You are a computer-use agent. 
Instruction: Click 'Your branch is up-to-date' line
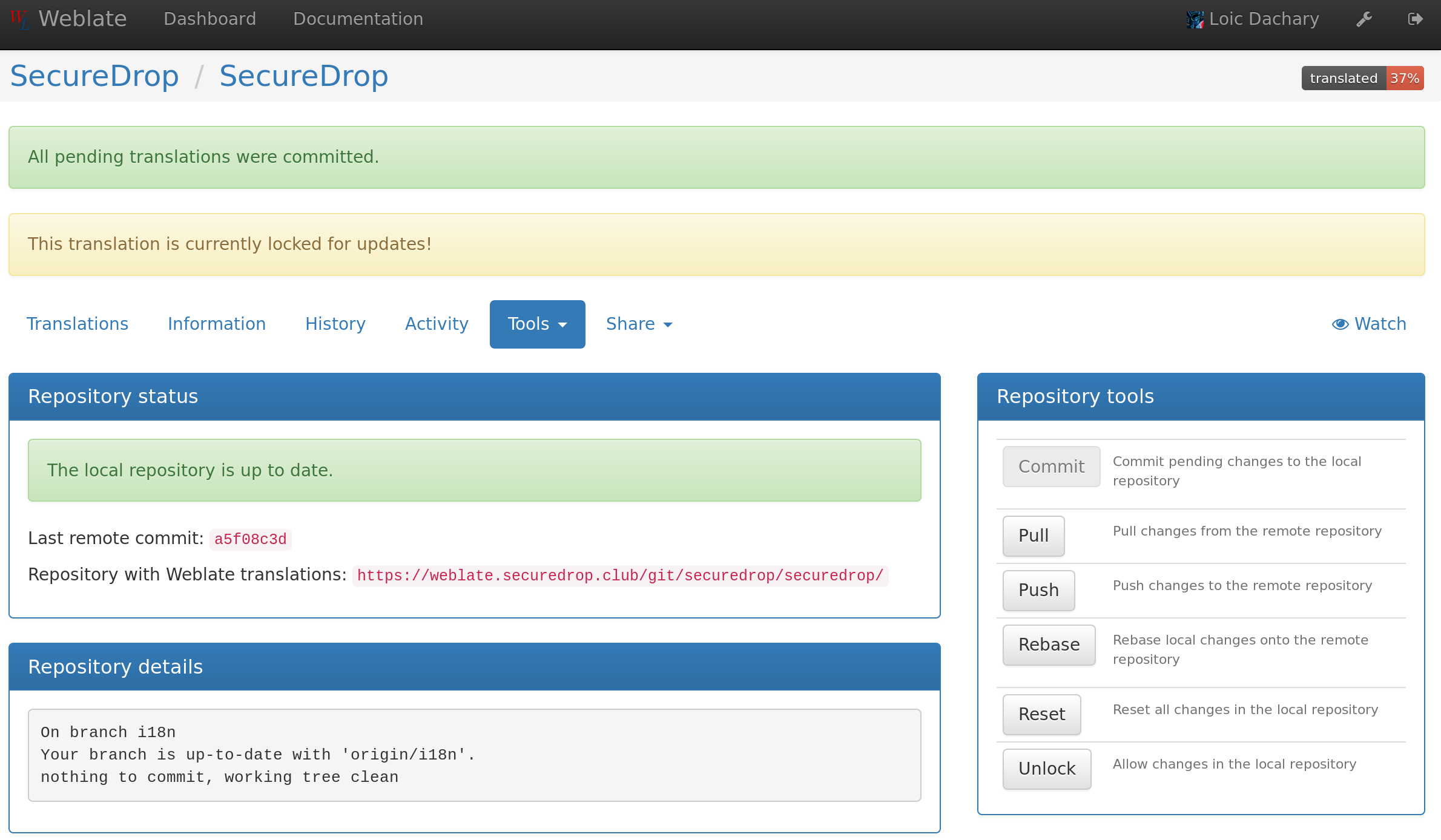(259, 755)
